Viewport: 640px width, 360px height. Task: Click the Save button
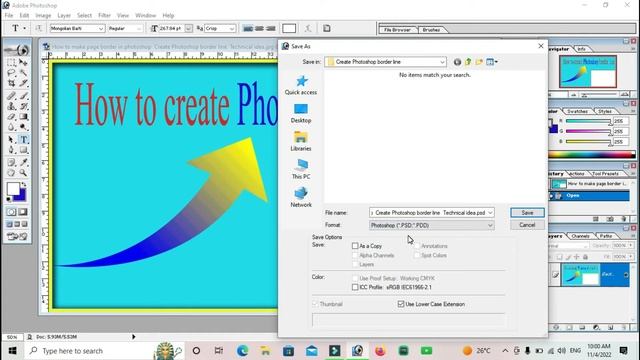pyautogui.click(x=527, y=213)
